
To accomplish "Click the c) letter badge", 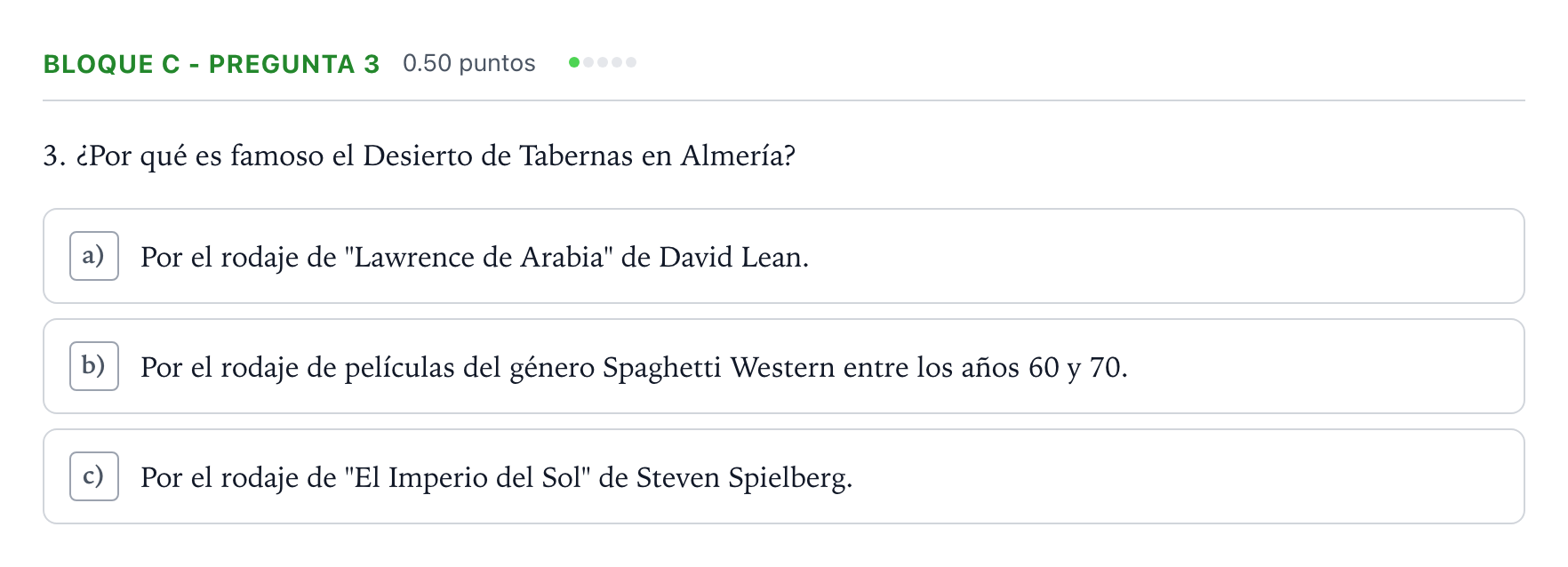I will (x=94, y=476).
